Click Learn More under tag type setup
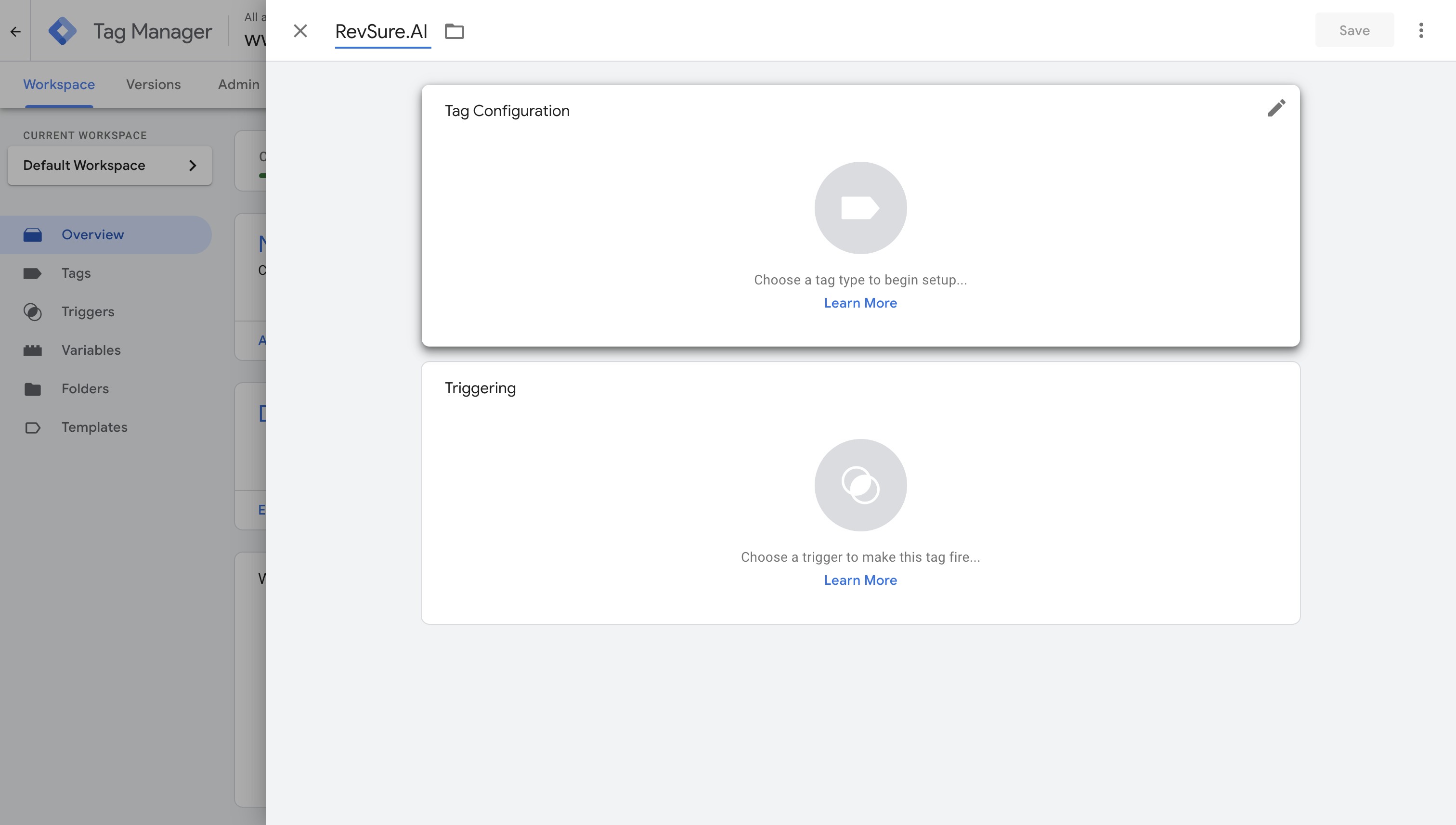This screenshot has width=1456, height=825. [x=860, y=303]
